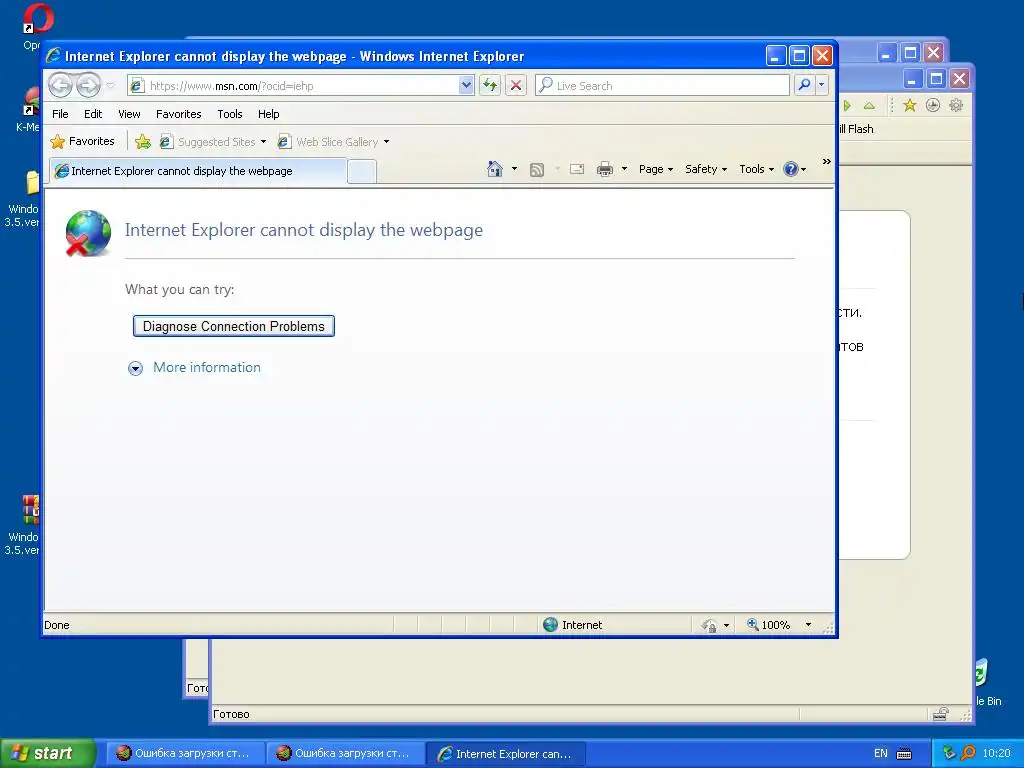Screen dimensions: 1024x768
Task: Click the network connection tray icon
Action: coord(950,753)
